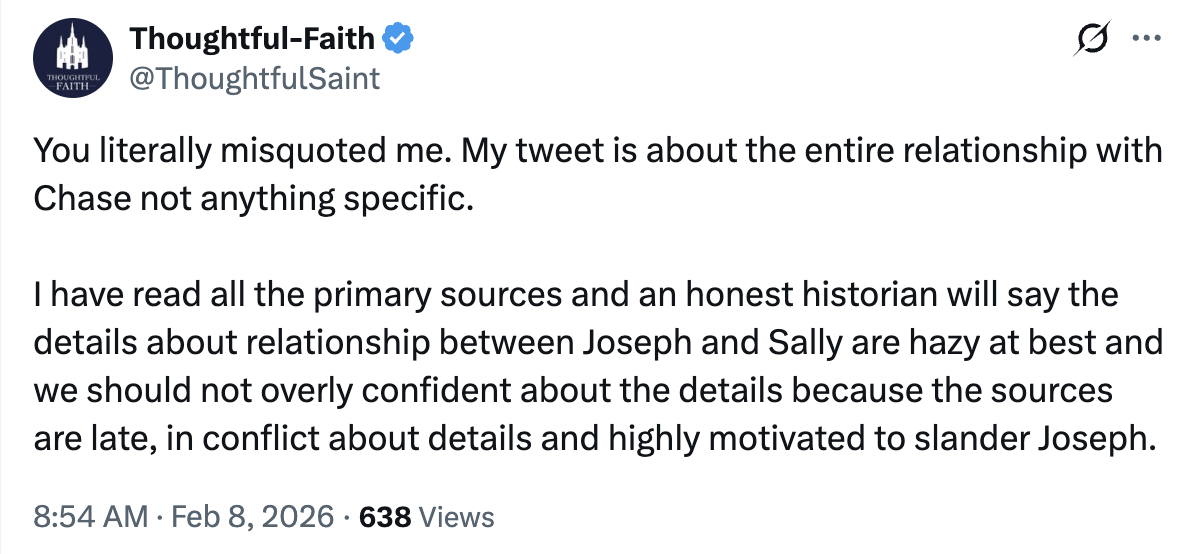The image size is (1196, 554).
Task: Click the Grok explain-post icon
Action: (1092, 41)
